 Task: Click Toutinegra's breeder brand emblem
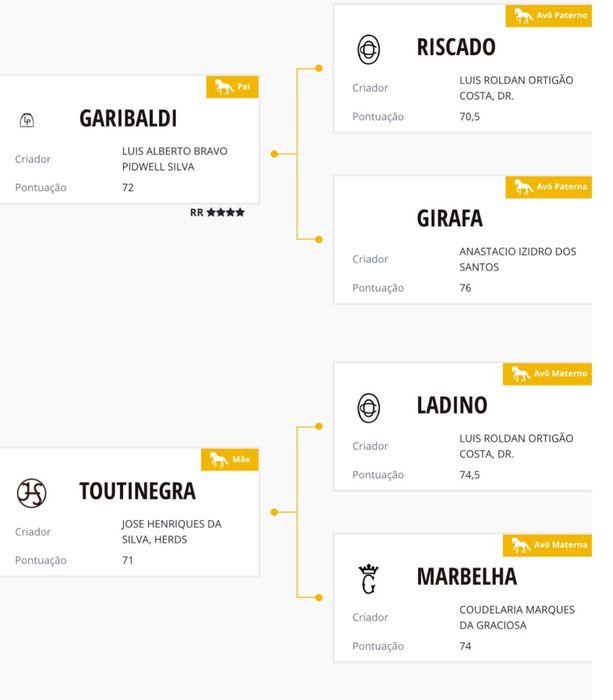point(31,492)
